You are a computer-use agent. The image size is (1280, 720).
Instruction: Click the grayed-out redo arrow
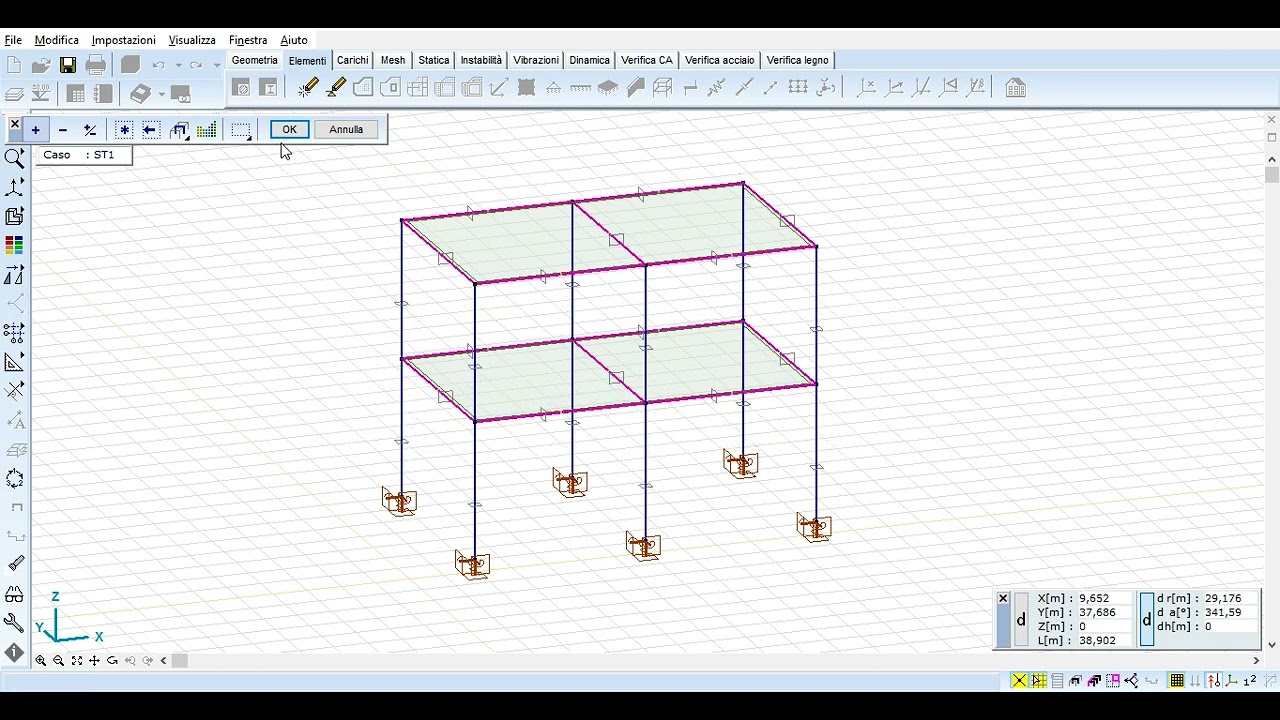pyautogui.click(x=196, y=65)
